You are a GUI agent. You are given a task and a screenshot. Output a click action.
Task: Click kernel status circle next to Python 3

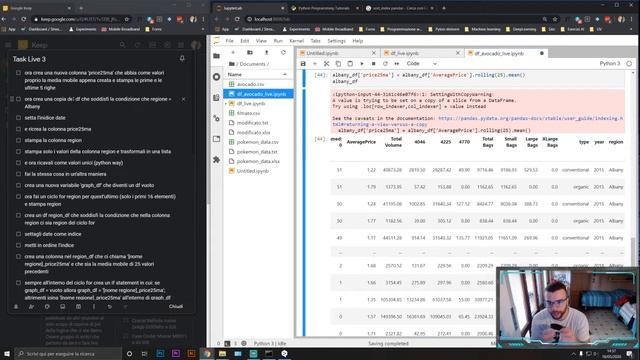(629, 64)
